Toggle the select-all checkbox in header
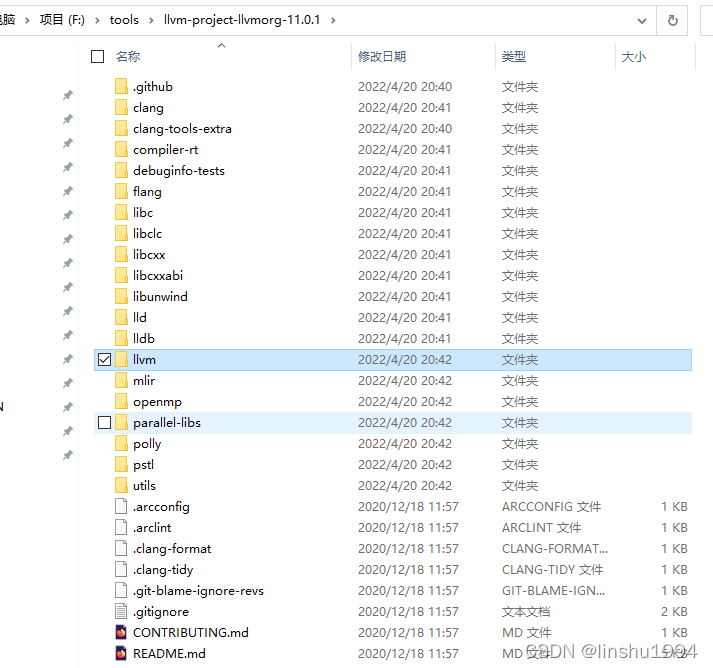 click(97, 56)
